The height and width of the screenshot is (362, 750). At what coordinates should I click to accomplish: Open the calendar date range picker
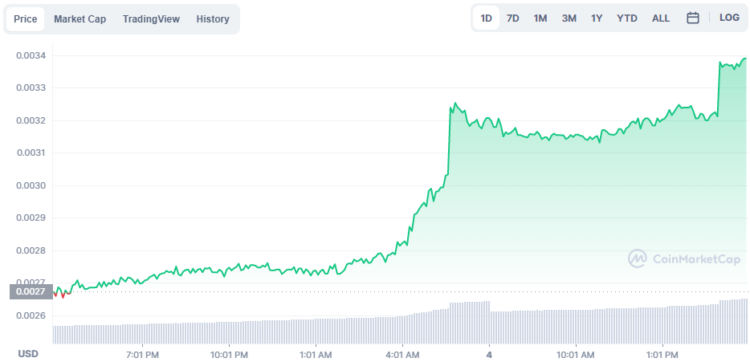point(693,19)
